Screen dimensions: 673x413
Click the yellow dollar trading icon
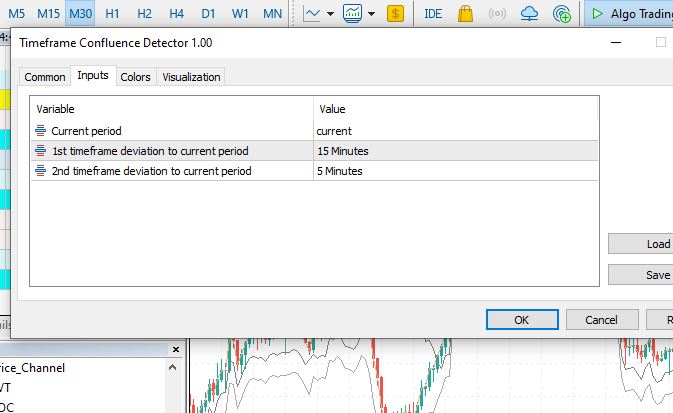coord(395,14)
